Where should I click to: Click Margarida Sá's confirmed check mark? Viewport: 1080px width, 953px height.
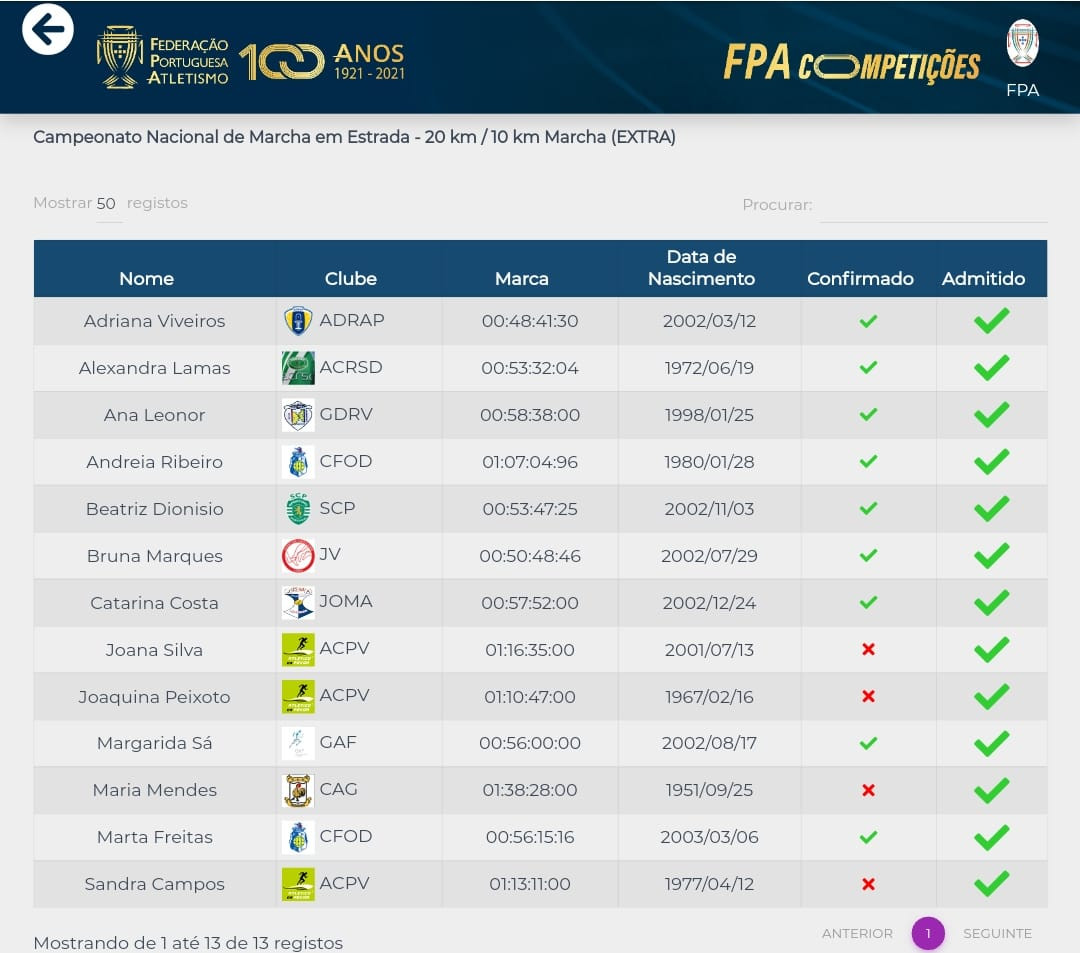point(868,743)
